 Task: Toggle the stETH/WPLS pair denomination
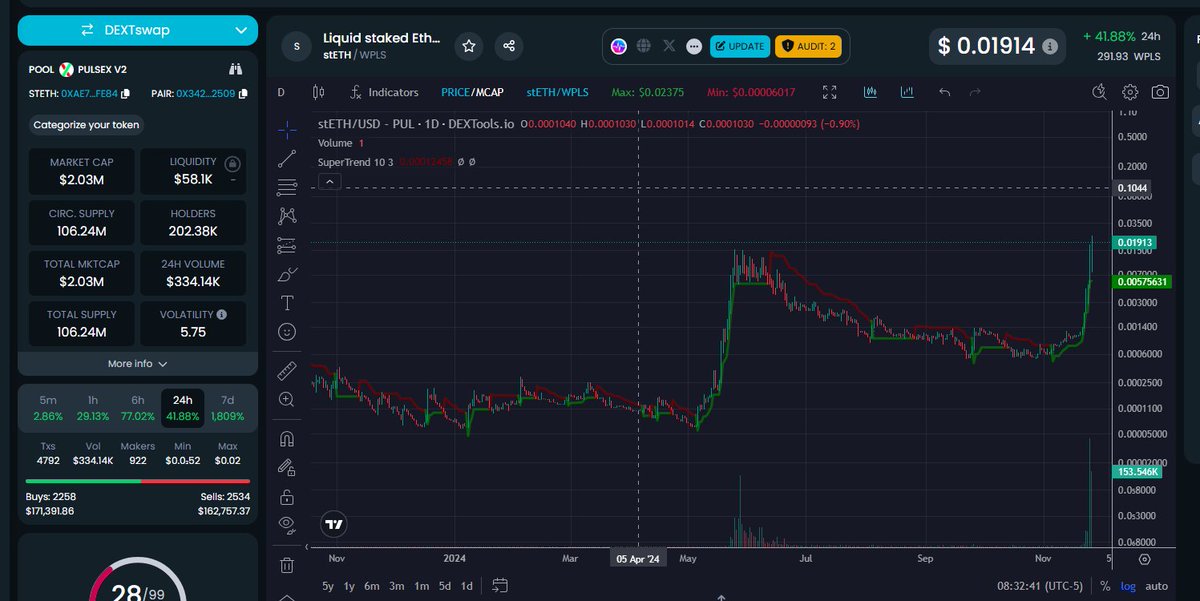[x=558, y=92]
